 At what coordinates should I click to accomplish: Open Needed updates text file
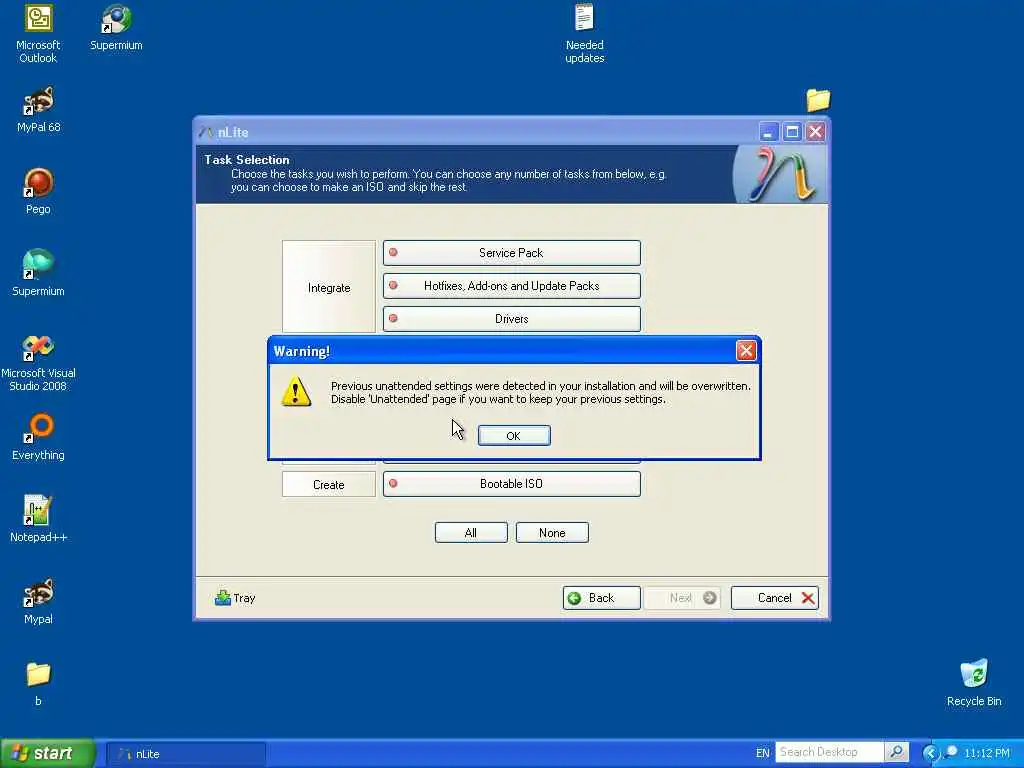[x=584, y=34]
